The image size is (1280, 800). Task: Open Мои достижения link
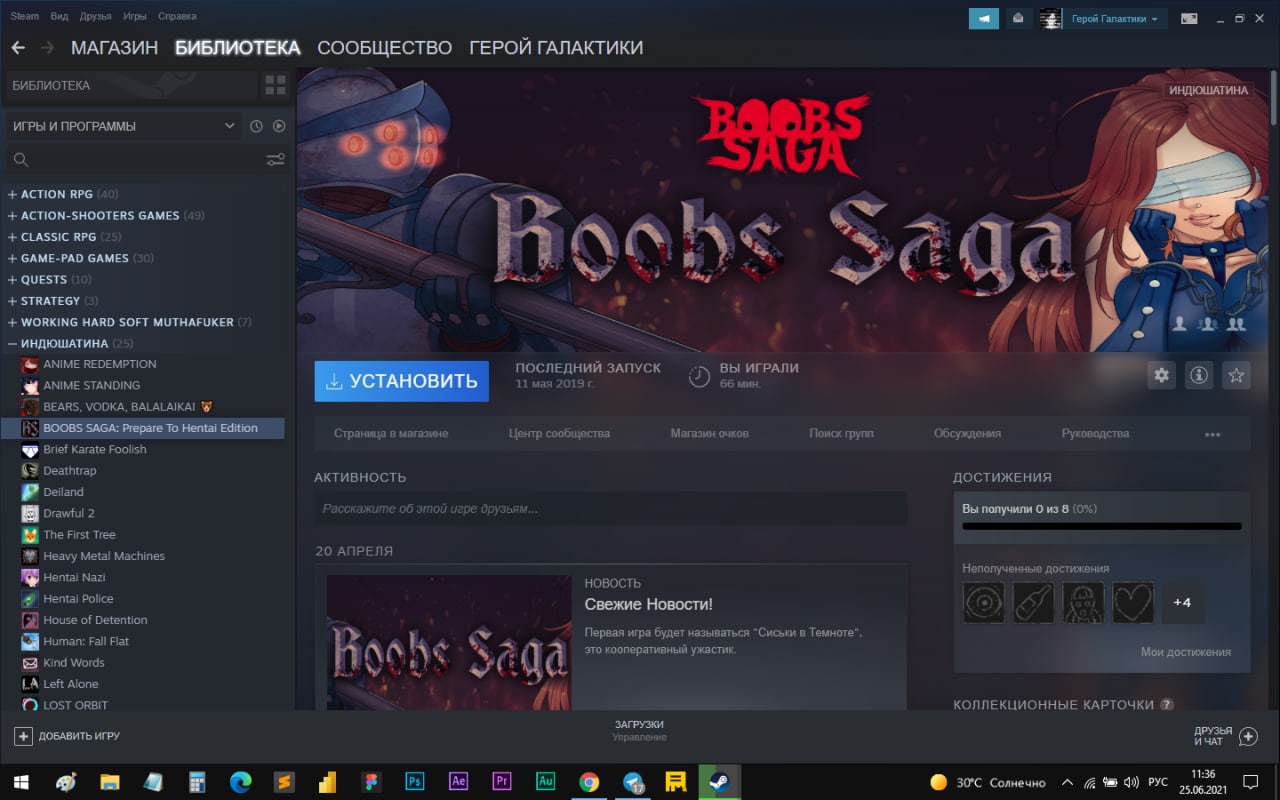pyautogui.click(x=1186, y=652)
